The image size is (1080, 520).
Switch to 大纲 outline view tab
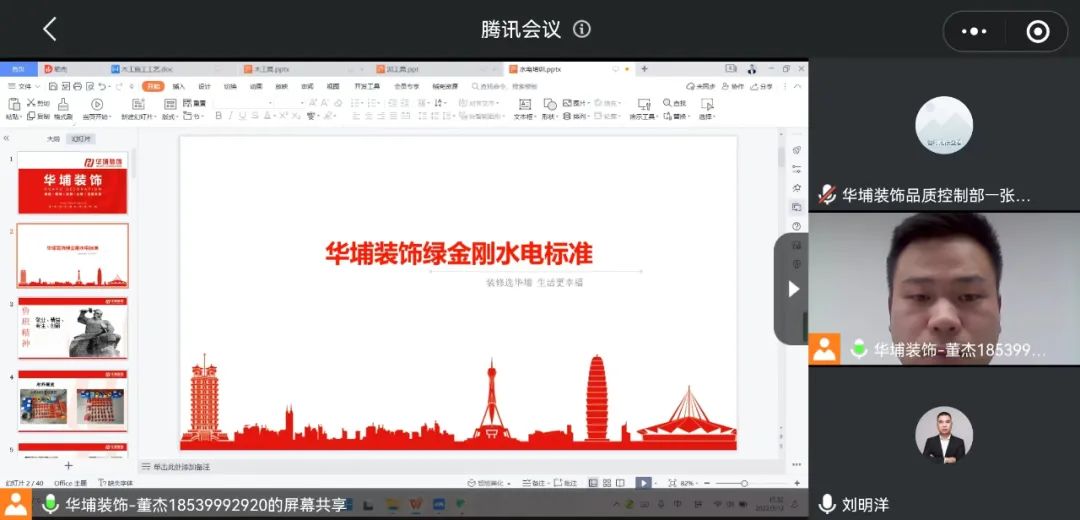[53, 139]
